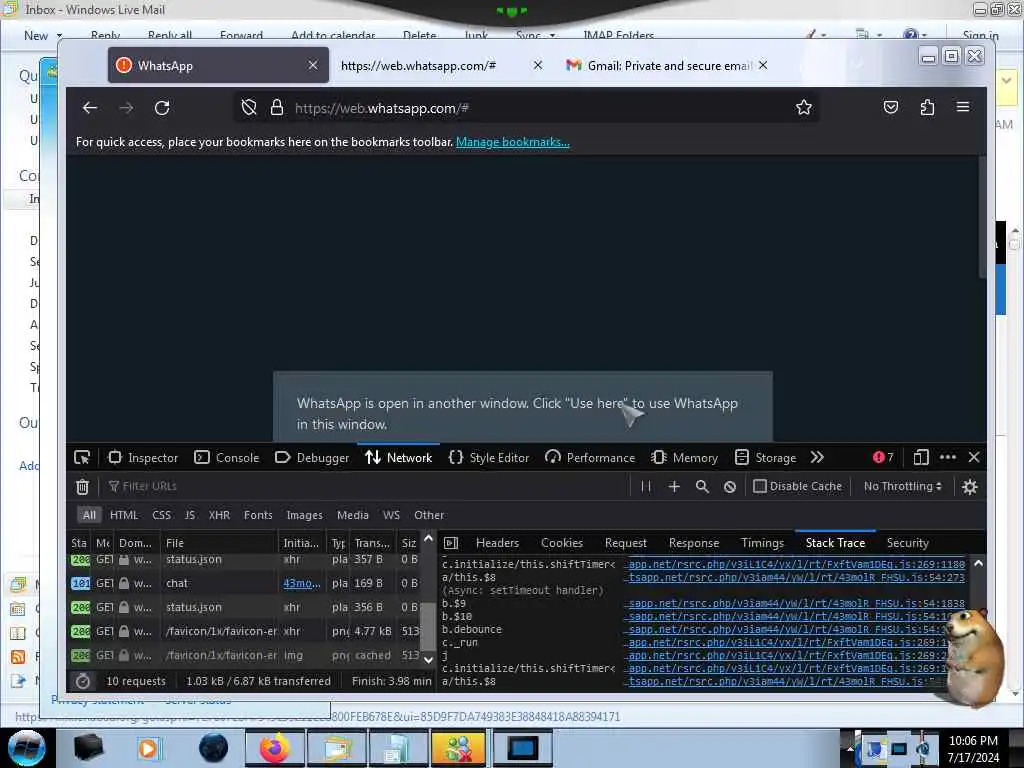Pause network log recording
The height and width of the screenshot is (768, 1024).
646,487
